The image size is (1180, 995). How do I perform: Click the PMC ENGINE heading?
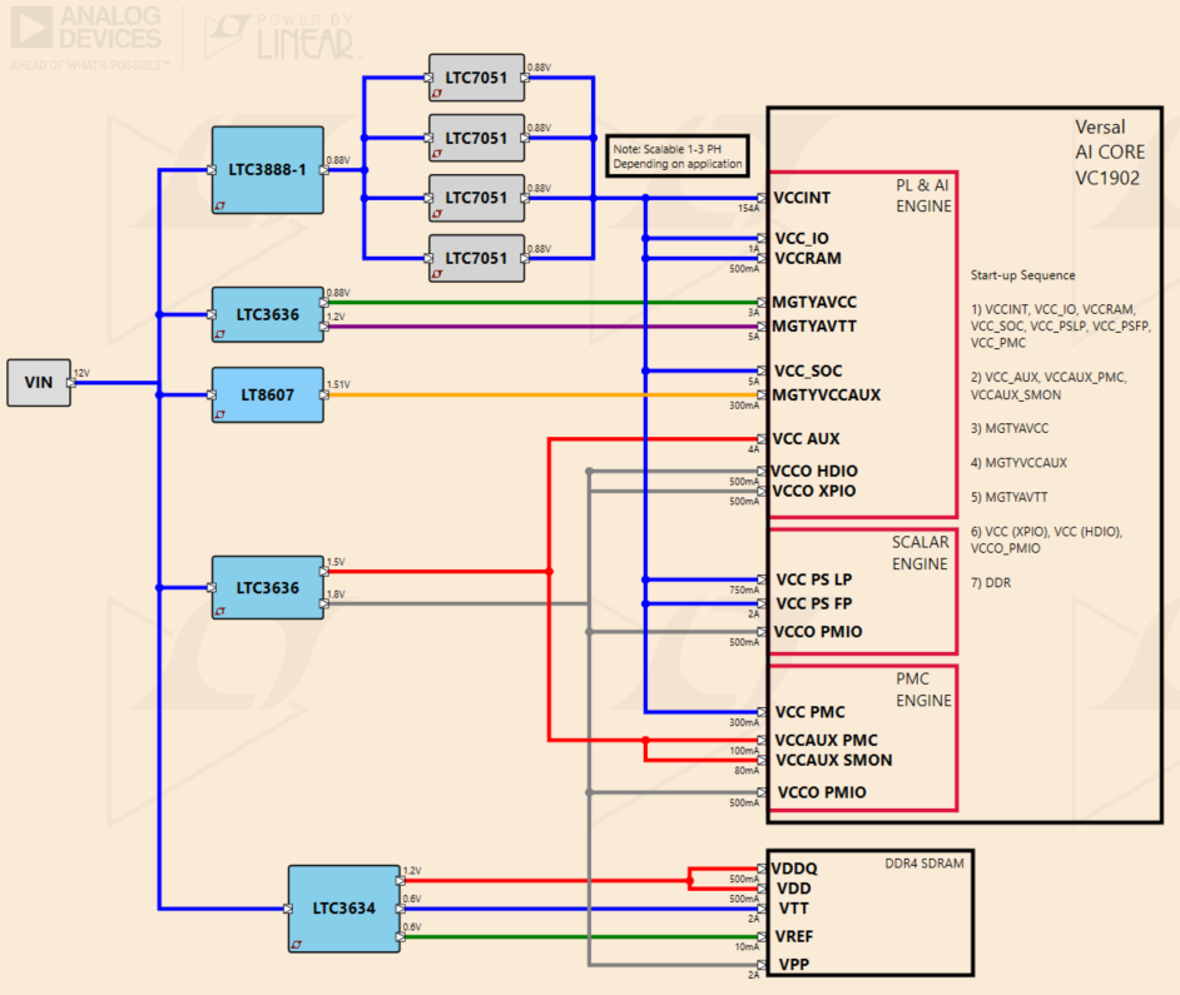[923, 689]
